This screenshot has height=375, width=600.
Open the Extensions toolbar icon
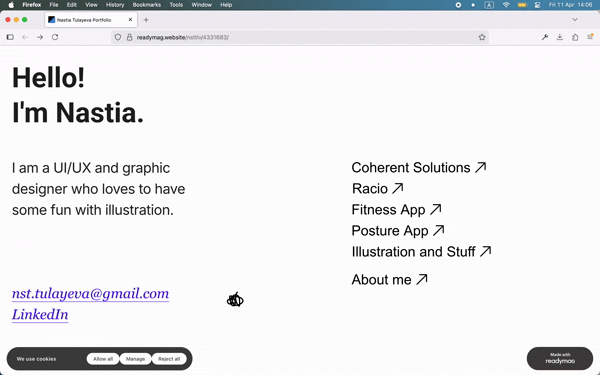[x=575, y=37]
